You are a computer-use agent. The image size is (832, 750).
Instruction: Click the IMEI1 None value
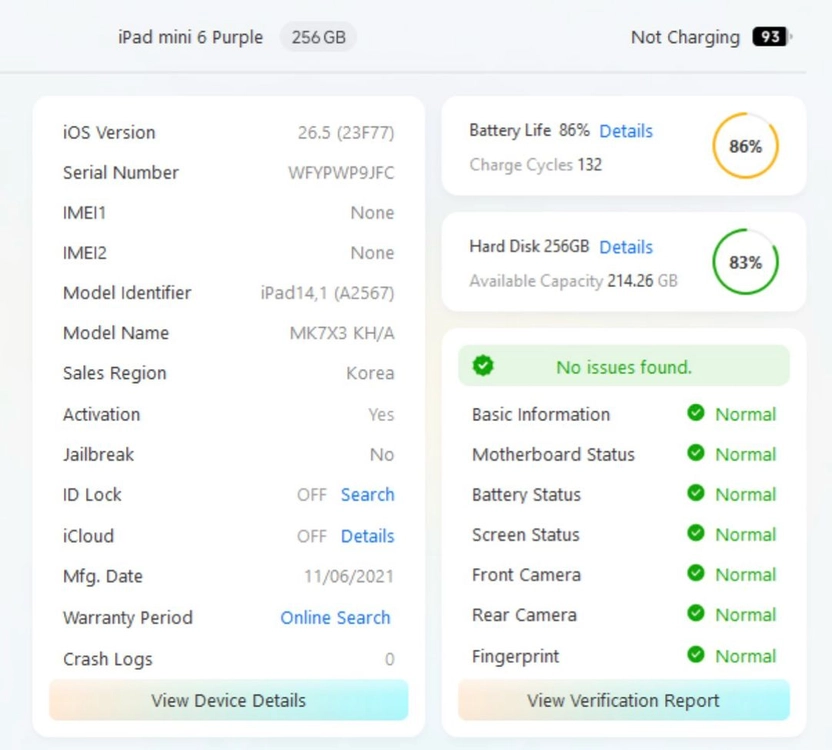pos(372,213)
